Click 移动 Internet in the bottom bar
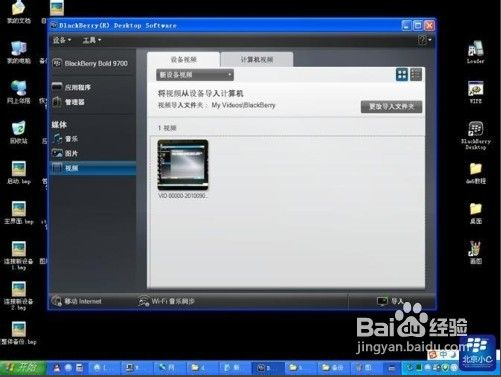 coord(77,301)
